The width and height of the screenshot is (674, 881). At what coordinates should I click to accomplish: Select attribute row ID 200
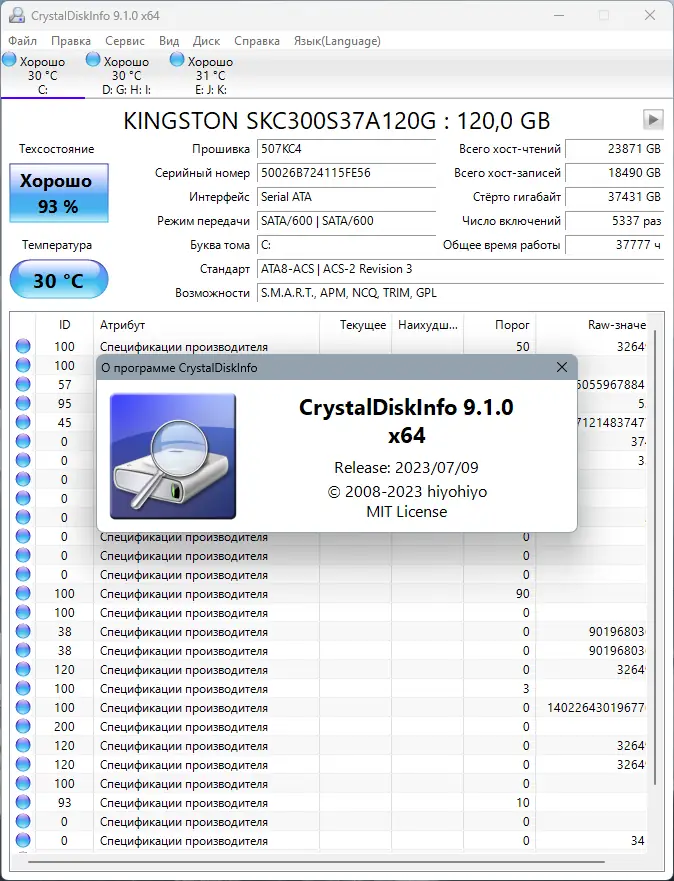pyautogui.click(x=329, y=726)
